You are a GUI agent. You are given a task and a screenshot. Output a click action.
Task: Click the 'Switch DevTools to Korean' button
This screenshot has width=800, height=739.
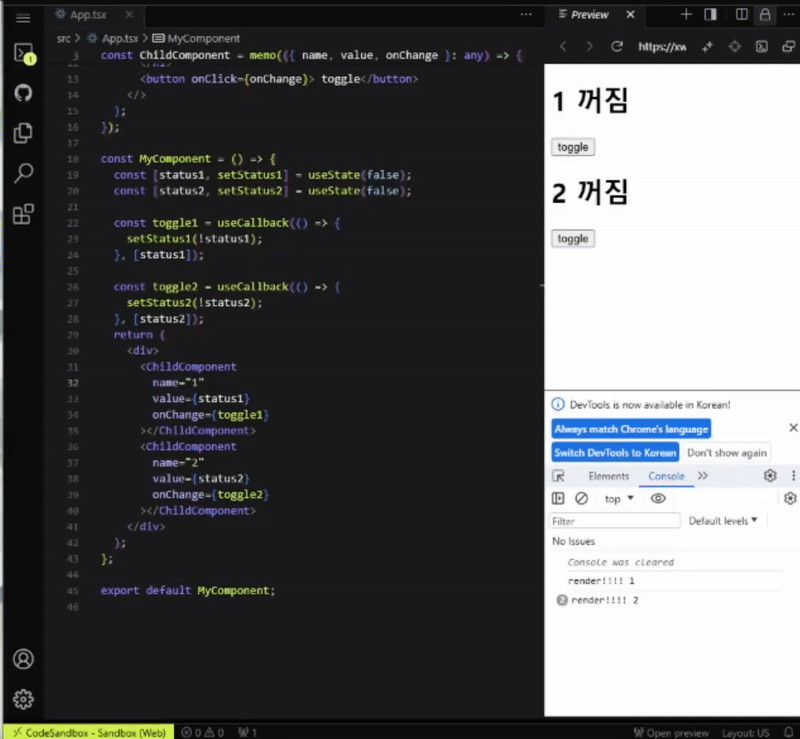615,452
